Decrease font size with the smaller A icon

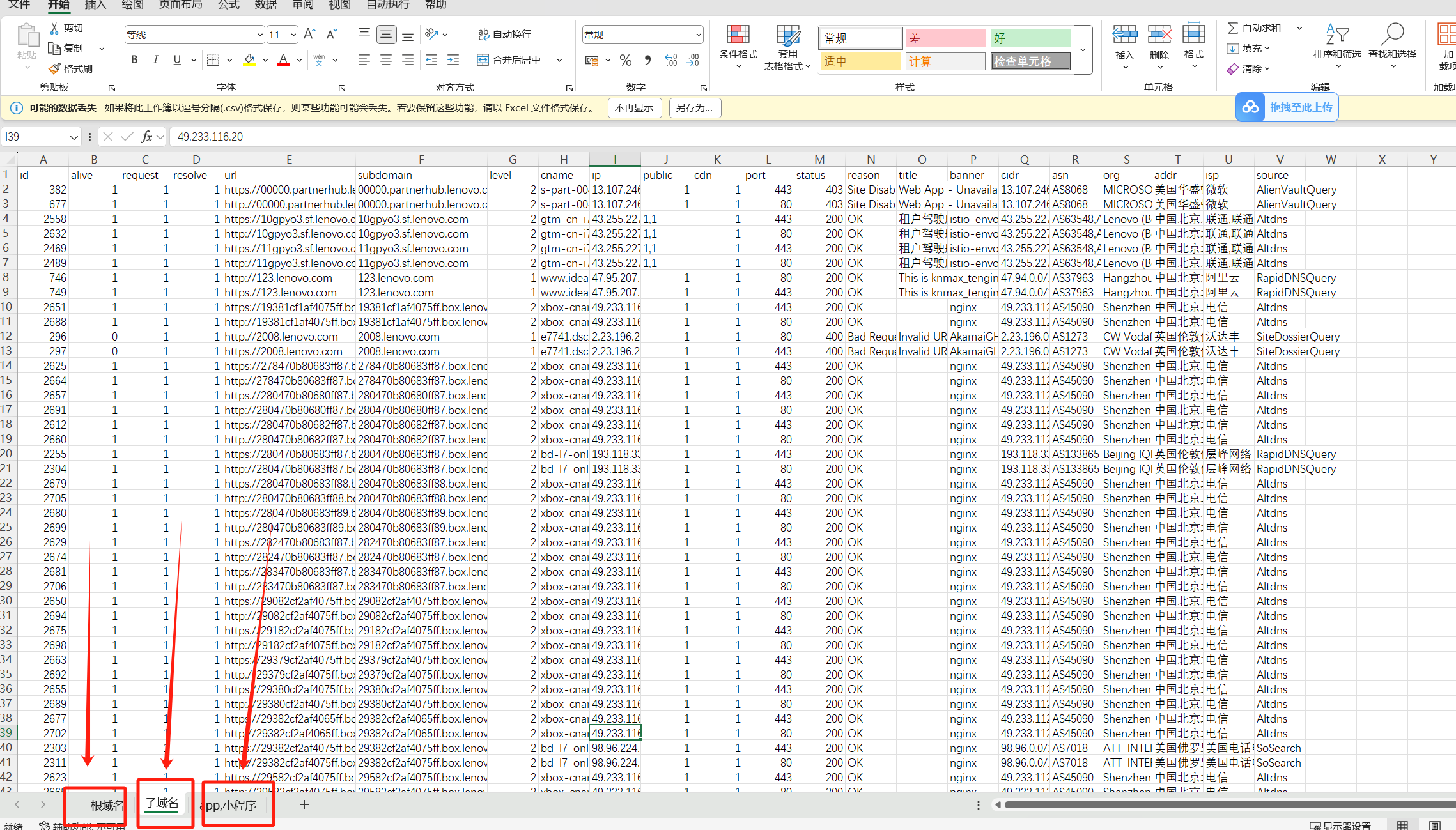pyautogui.click(x=331, y=34)
